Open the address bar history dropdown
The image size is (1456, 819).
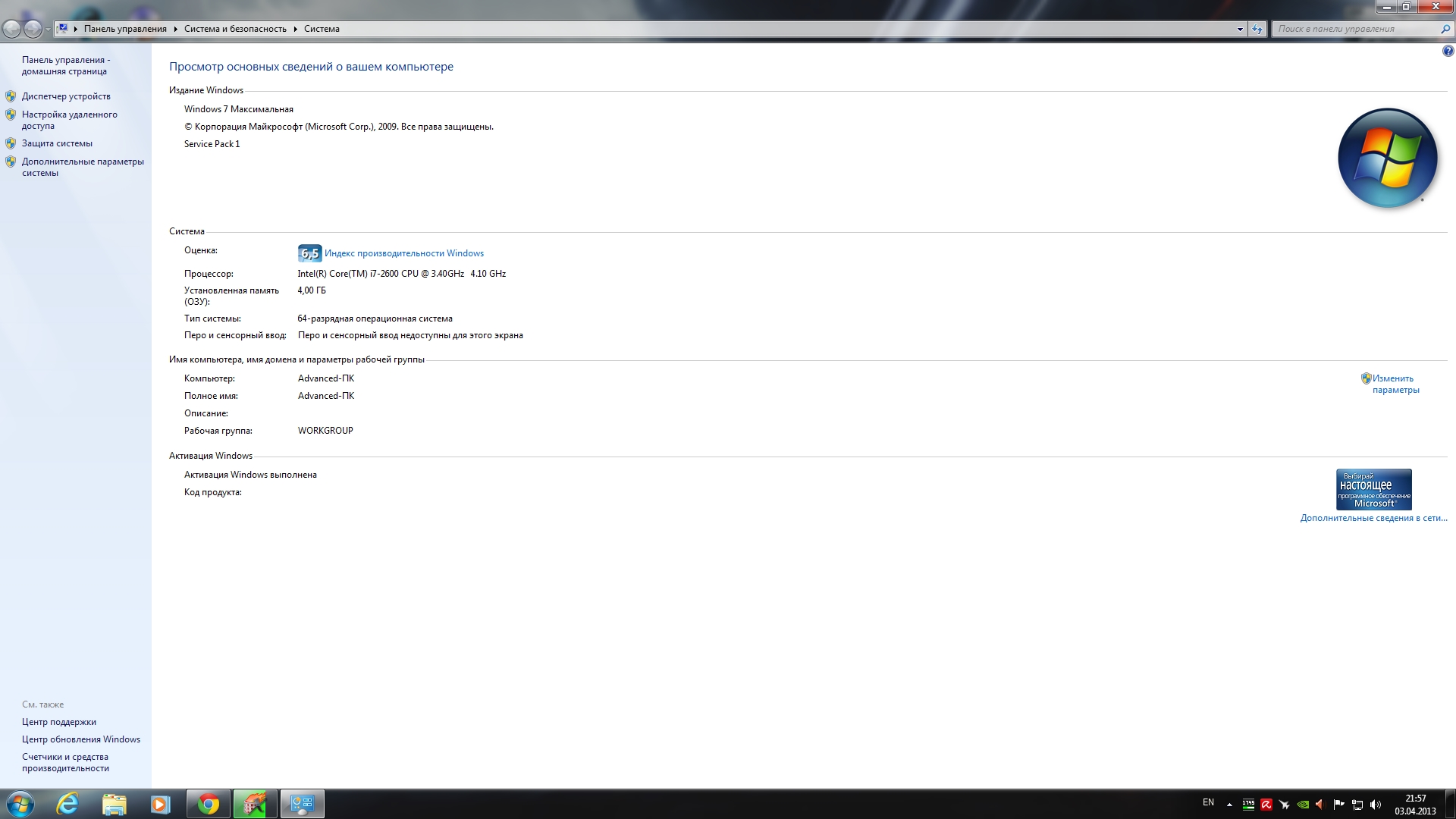click(x=1240, y=29)
